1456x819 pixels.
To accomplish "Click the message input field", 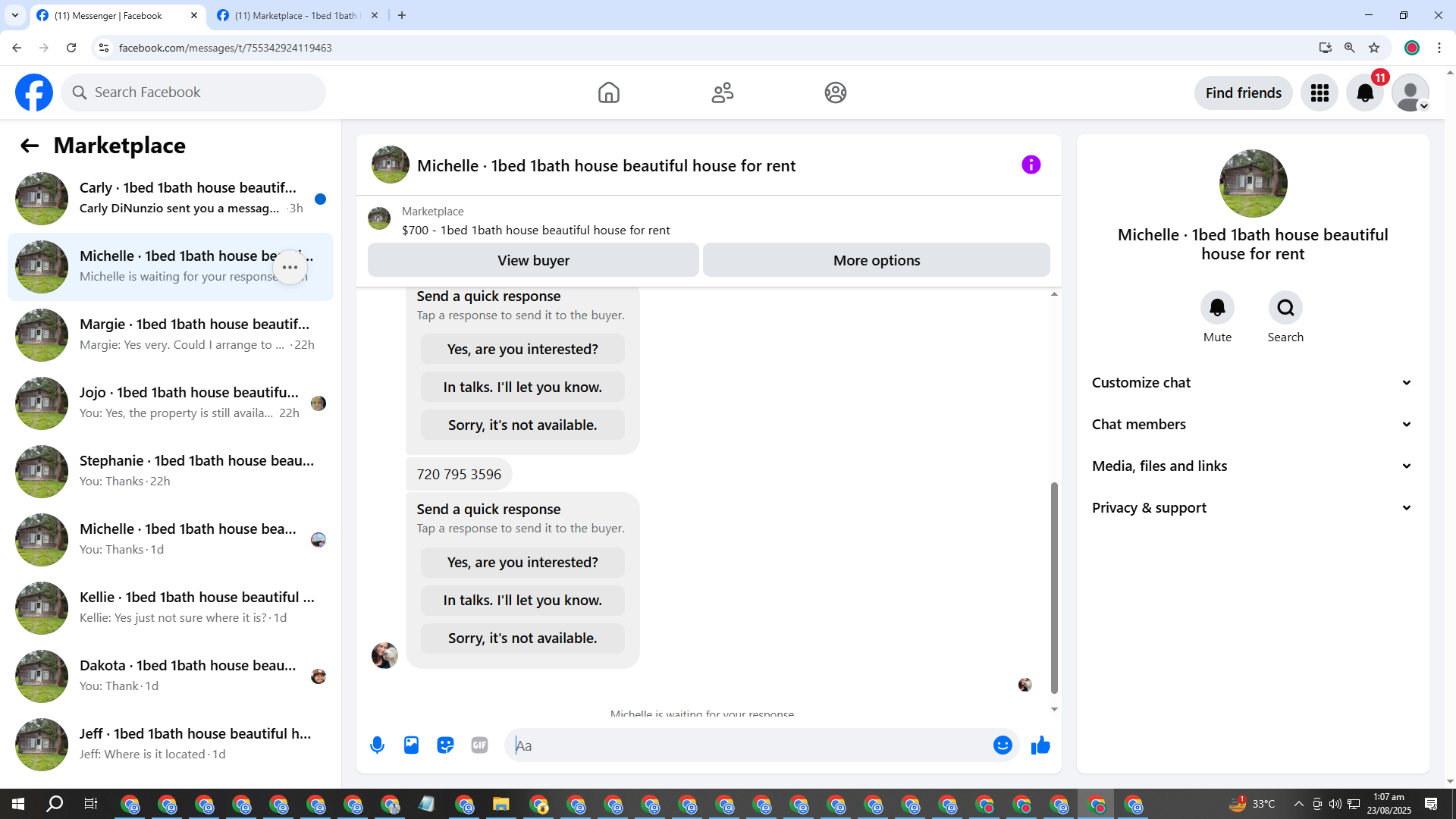I will tap(751, 745).
